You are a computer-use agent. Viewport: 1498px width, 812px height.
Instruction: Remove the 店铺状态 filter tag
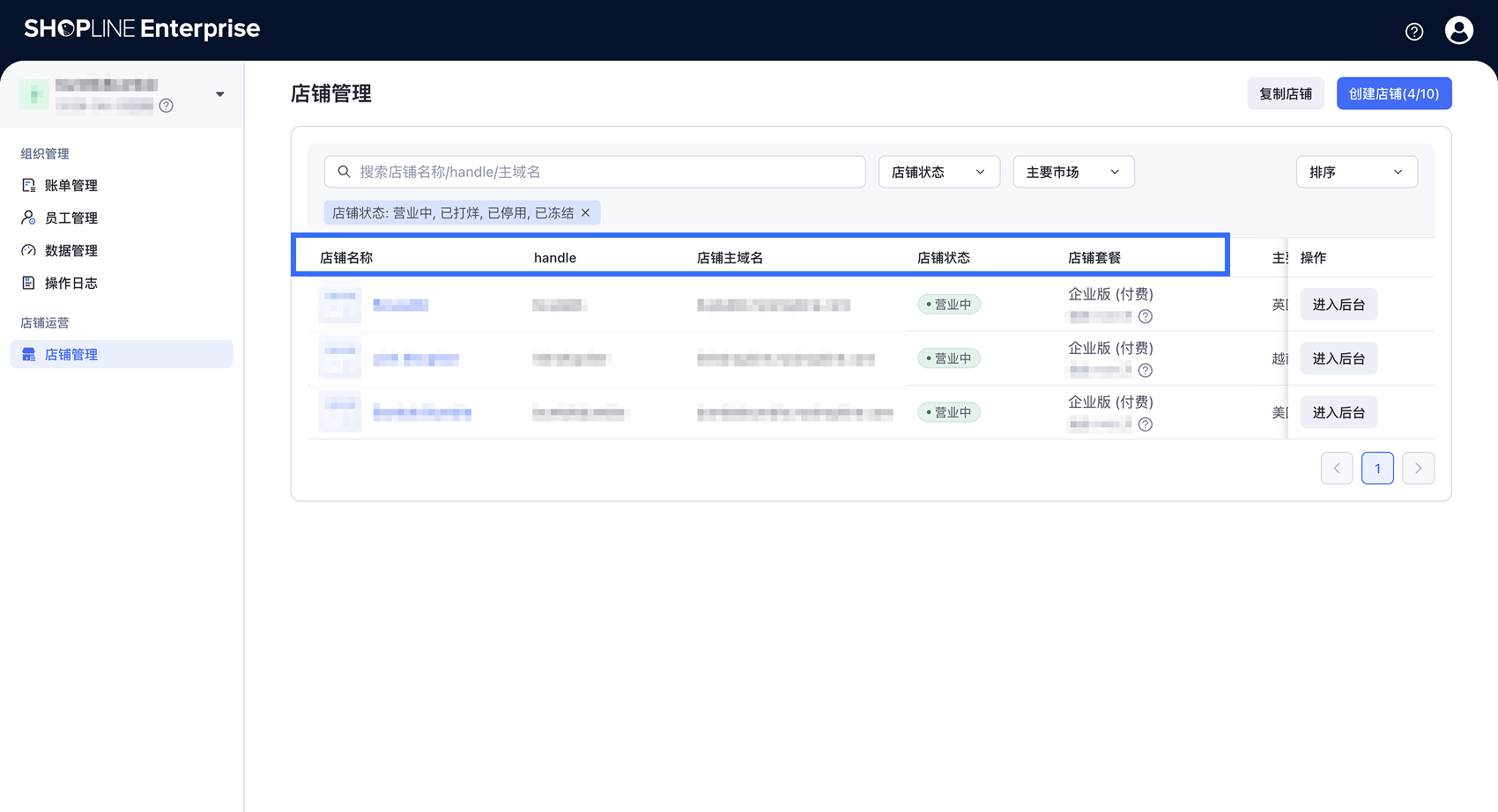[585, 213]
